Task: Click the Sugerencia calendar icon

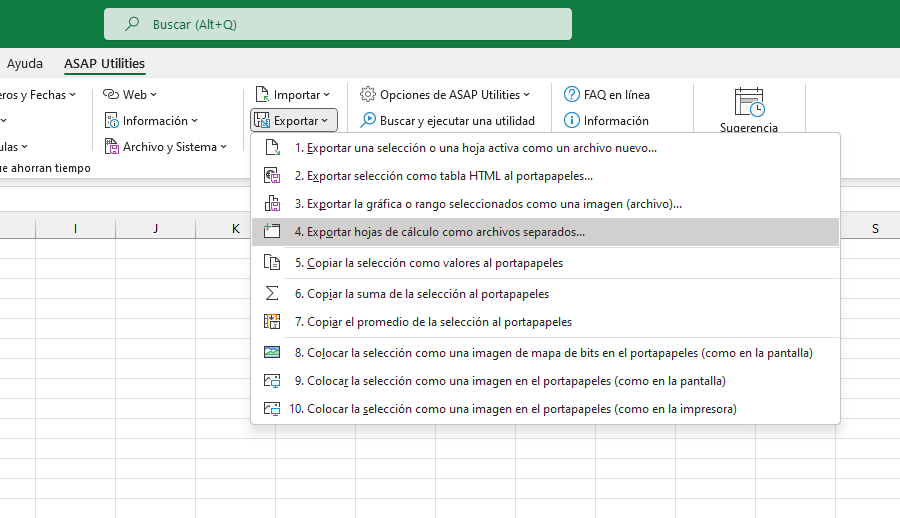Action: tap(749, 102)
